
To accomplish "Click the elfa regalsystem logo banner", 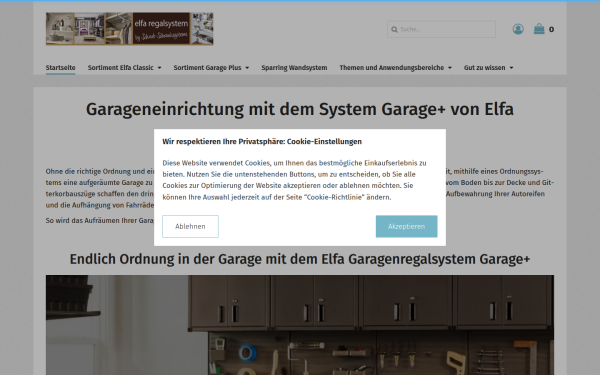I will click(x=129, y=29).
